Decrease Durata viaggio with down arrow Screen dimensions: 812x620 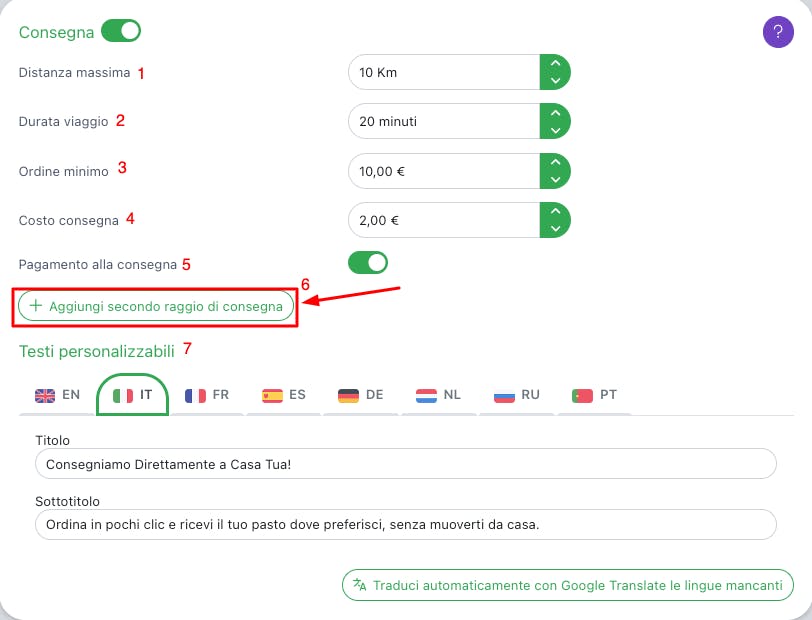click(x=555, y=131)
